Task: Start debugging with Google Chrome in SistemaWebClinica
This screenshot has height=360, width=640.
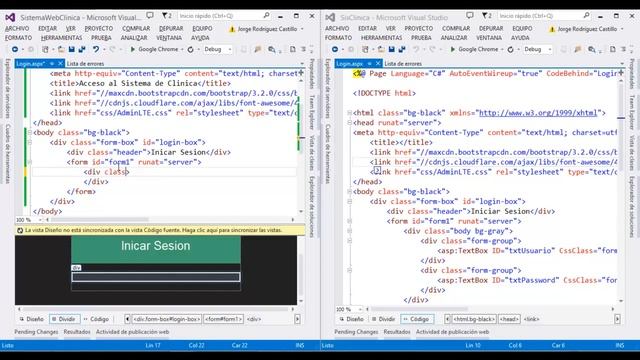Action: coord(155,49)
